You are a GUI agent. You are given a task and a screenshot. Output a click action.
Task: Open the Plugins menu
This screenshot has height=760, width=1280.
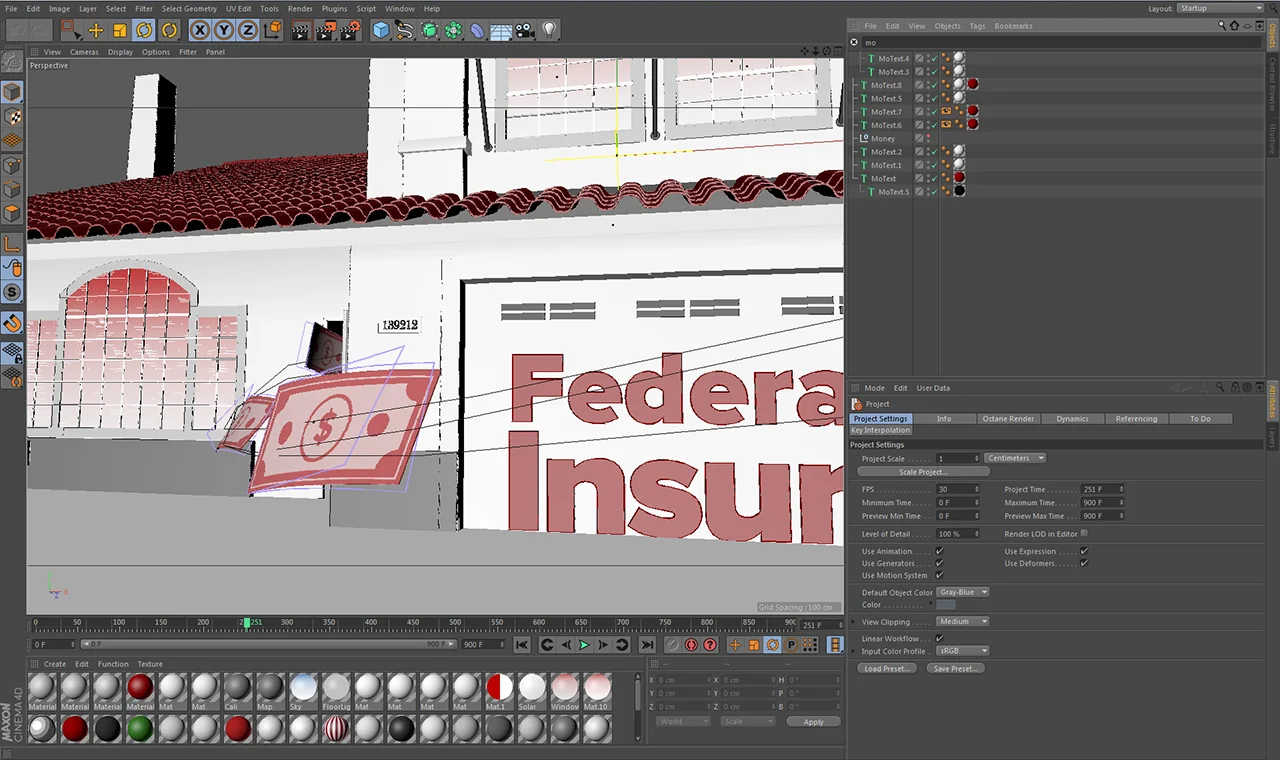point(334,8)
